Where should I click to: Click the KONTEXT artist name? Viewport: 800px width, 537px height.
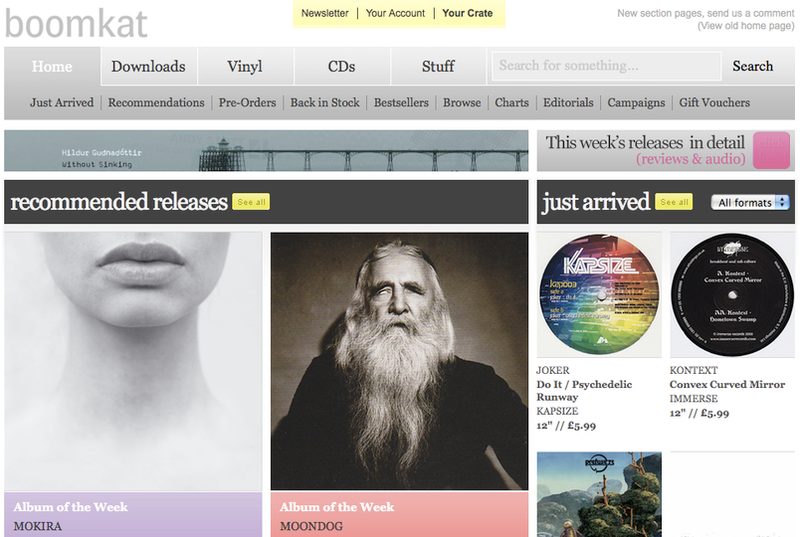(694, 370)
